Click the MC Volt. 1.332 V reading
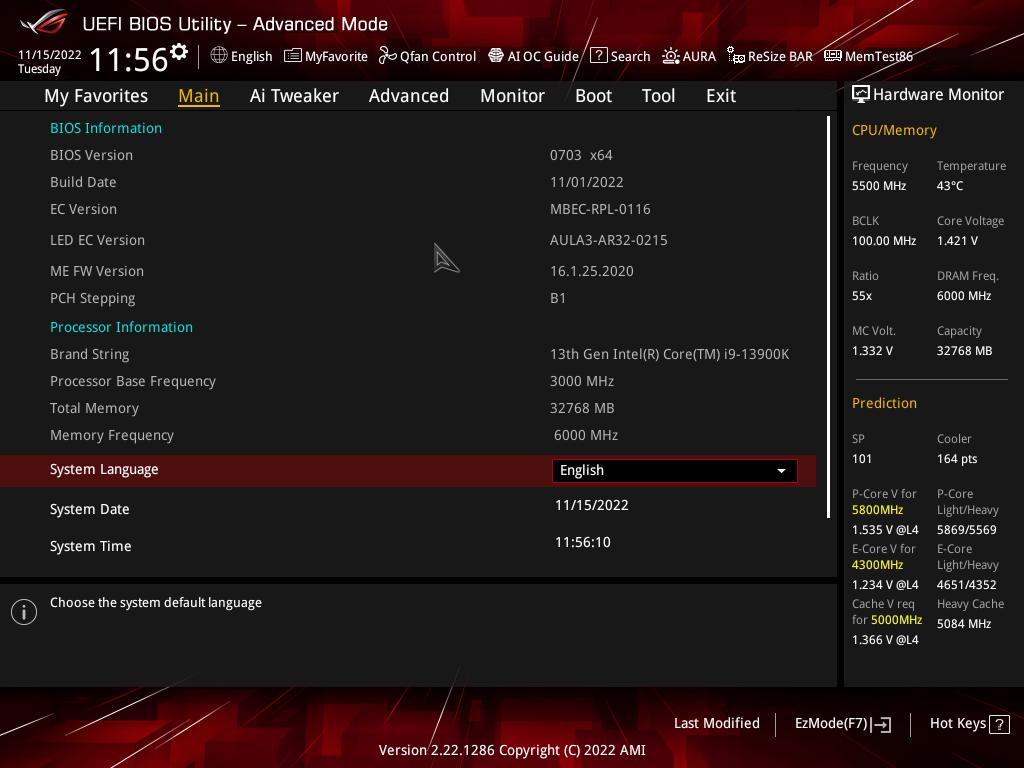Viewport: 1024px width, 768px height. 872,351
